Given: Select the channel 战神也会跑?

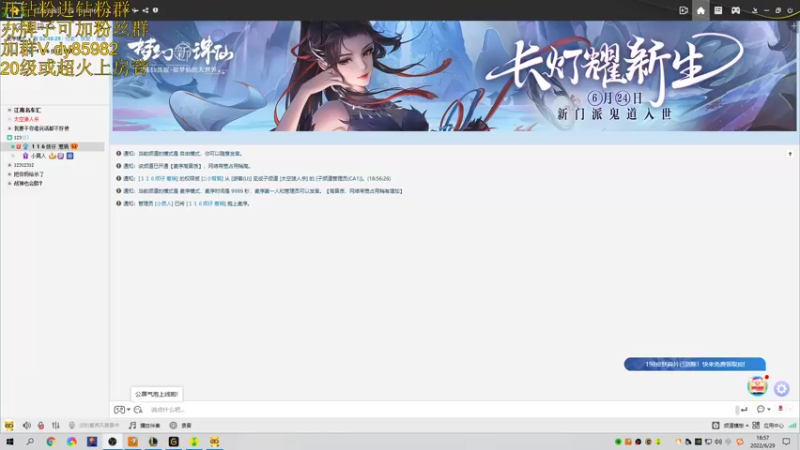Looking at the screenshot, I should (x=28, y=183).
